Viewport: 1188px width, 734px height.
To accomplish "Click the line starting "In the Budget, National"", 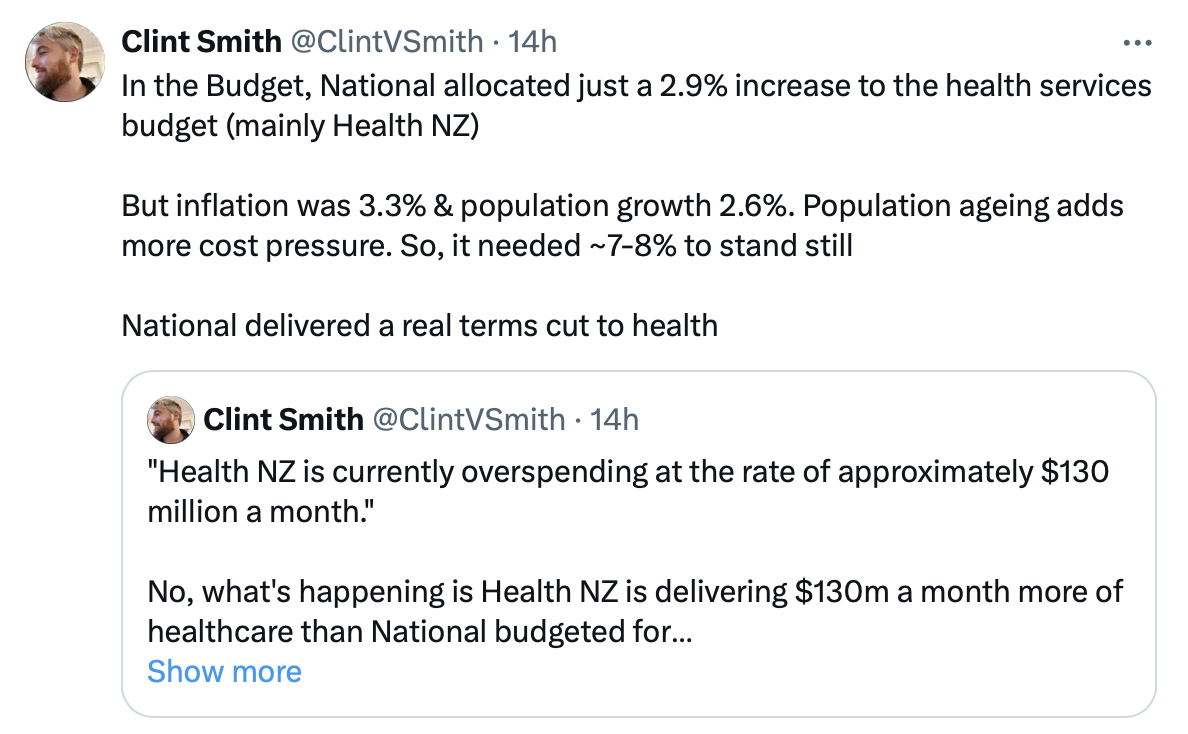I will [636, 86].
